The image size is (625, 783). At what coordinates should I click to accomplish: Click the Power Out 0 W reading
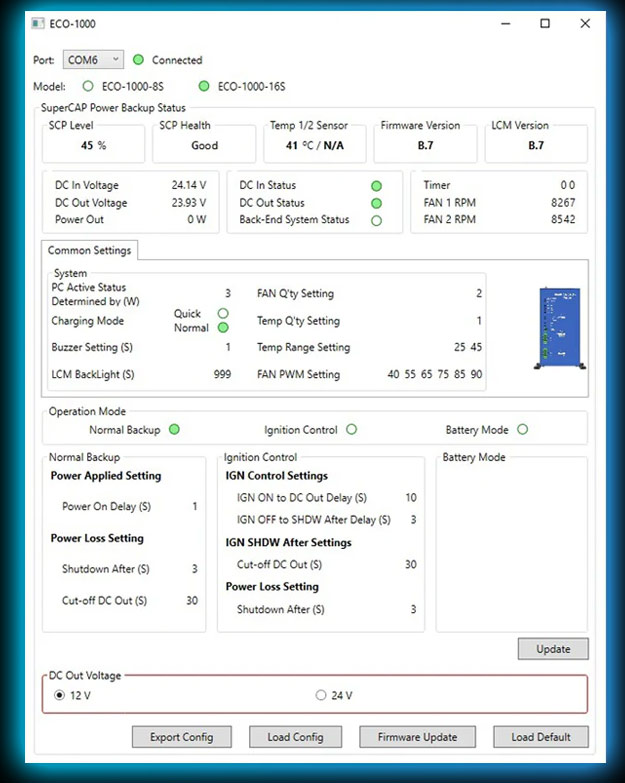pyautogui.click(x=197, y=219)
